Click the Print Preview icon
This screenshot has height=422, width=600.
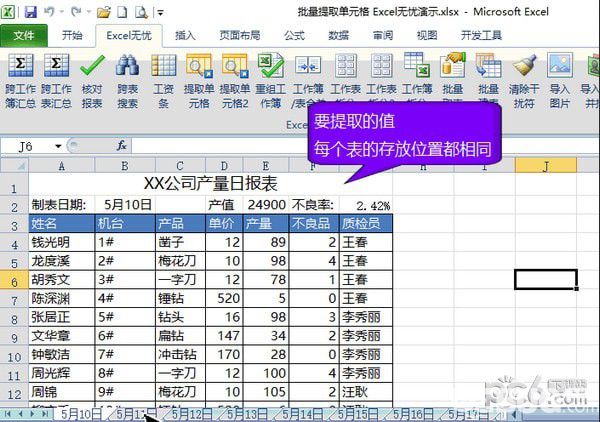tap(141, 12)
